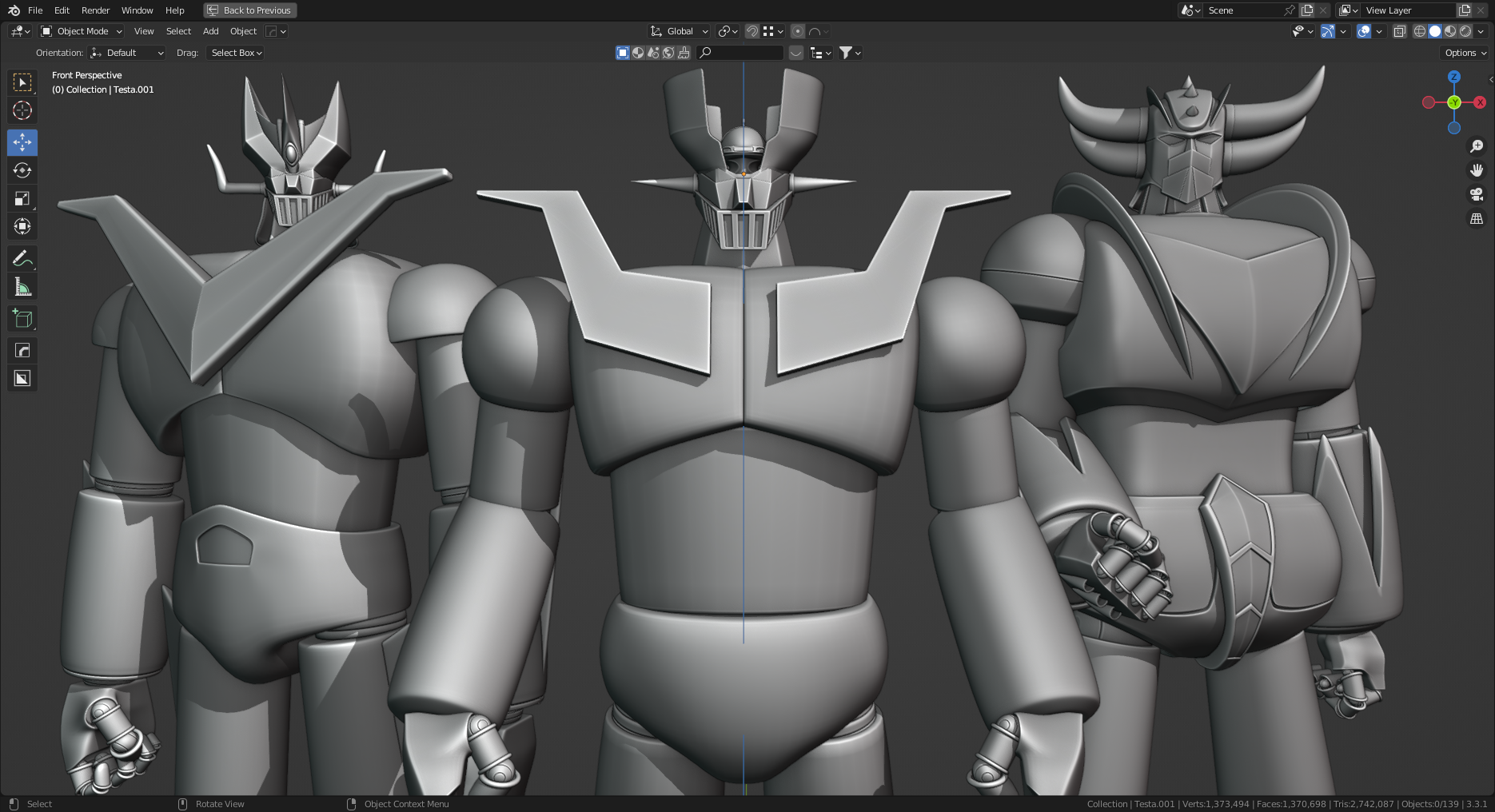Switch perspective/orthographic with the grid gizmo
The height and width of the screenshot is (812, 1495).
(1477, 218)
